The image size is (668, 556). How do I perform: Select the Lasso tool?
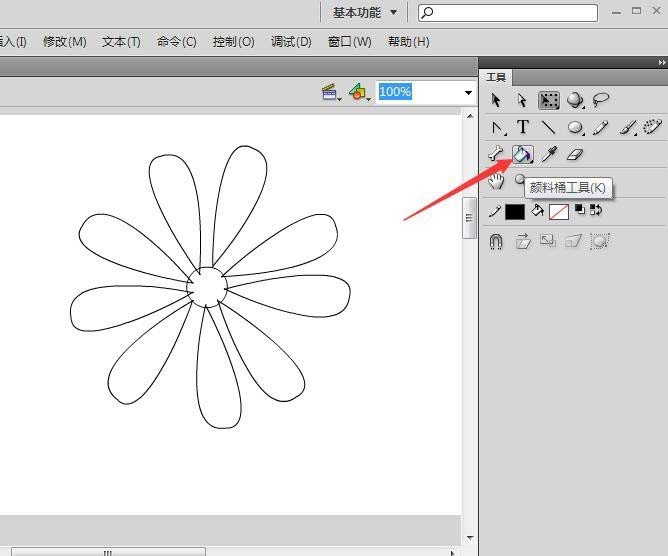(x=601, y=100)
